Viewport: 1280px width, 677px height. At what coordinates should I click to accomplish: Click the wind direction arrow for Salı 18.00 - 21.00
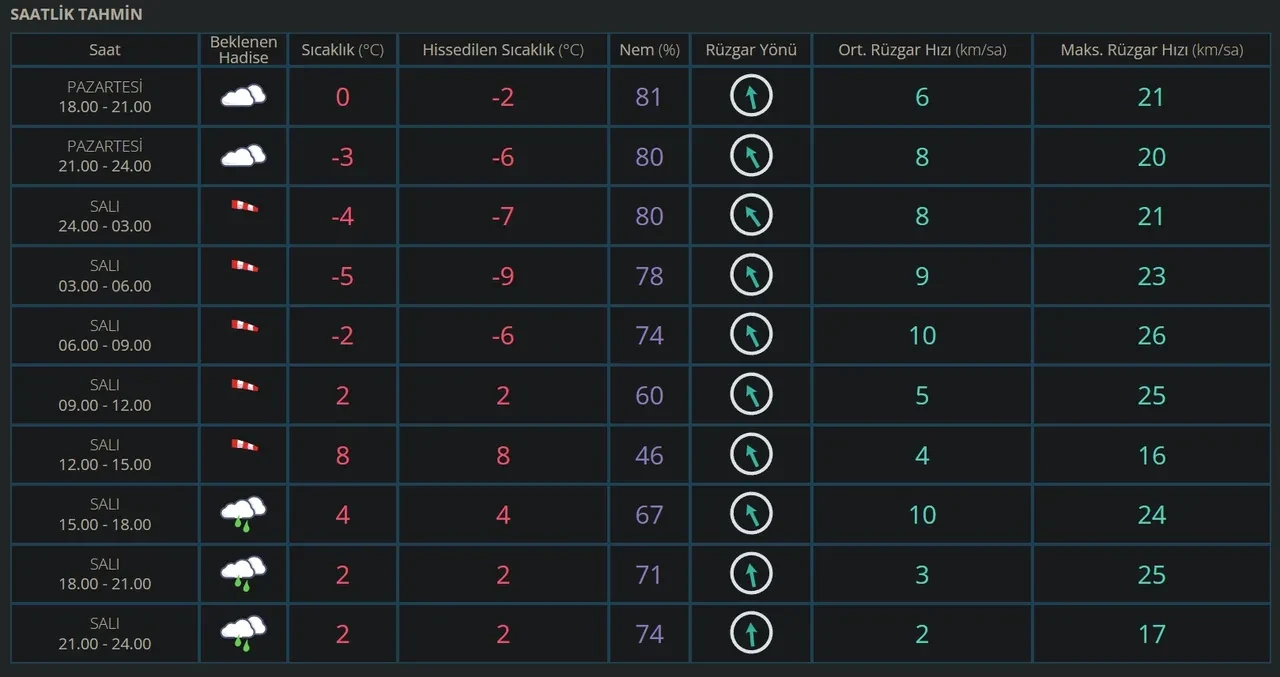tap(751, 574)
